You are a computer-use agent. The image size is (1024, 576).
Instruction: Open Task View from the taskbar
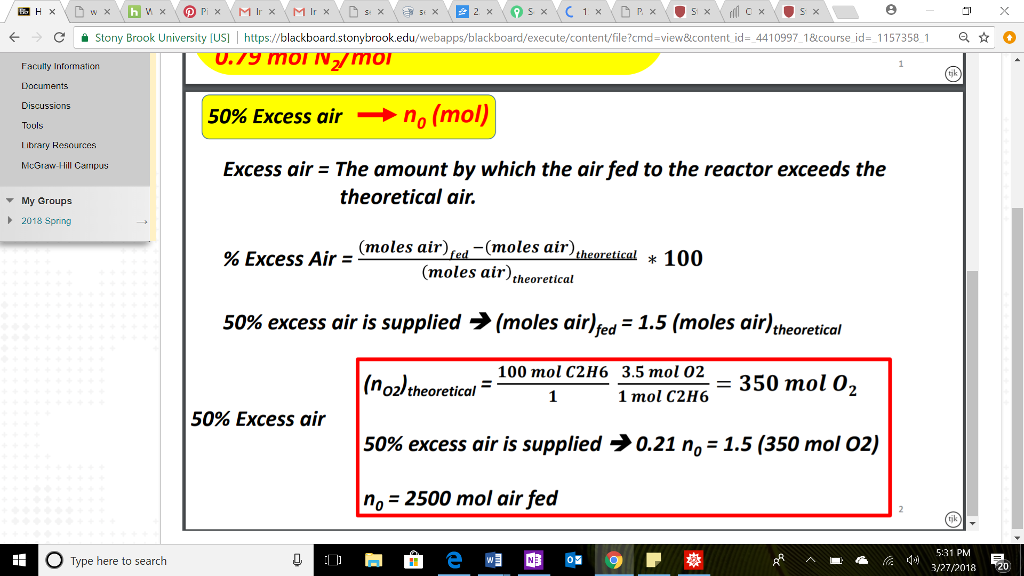point(333,560)
